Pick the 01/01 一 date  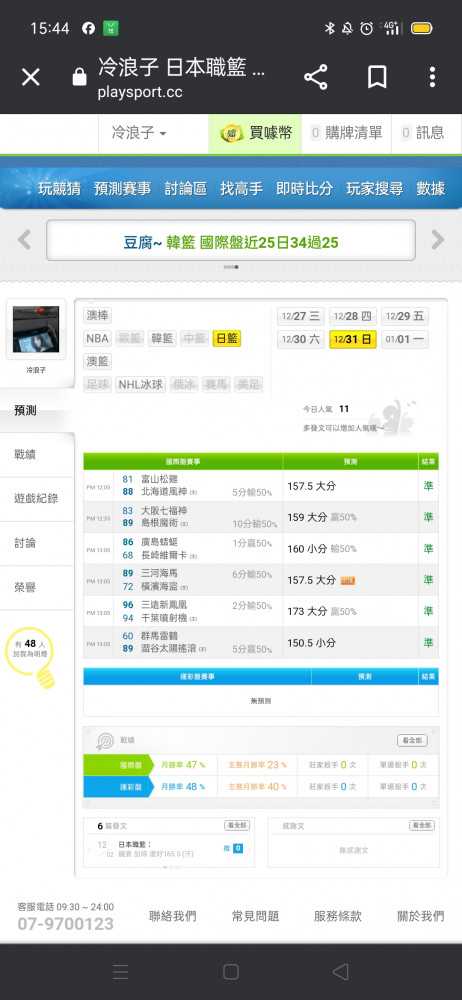[x=405, y=339]
